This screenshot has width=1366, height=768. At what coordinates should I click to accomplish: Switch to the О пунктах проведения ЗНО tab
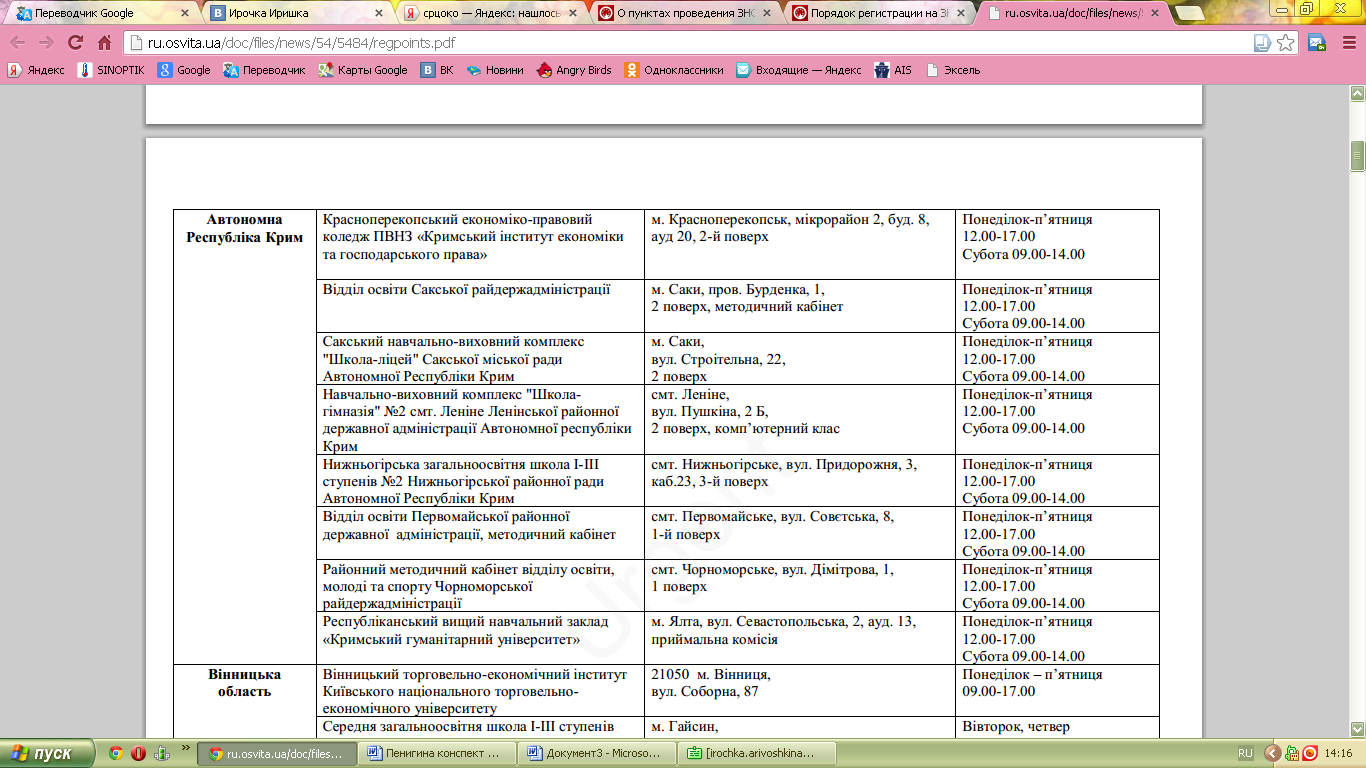[680, 14]
